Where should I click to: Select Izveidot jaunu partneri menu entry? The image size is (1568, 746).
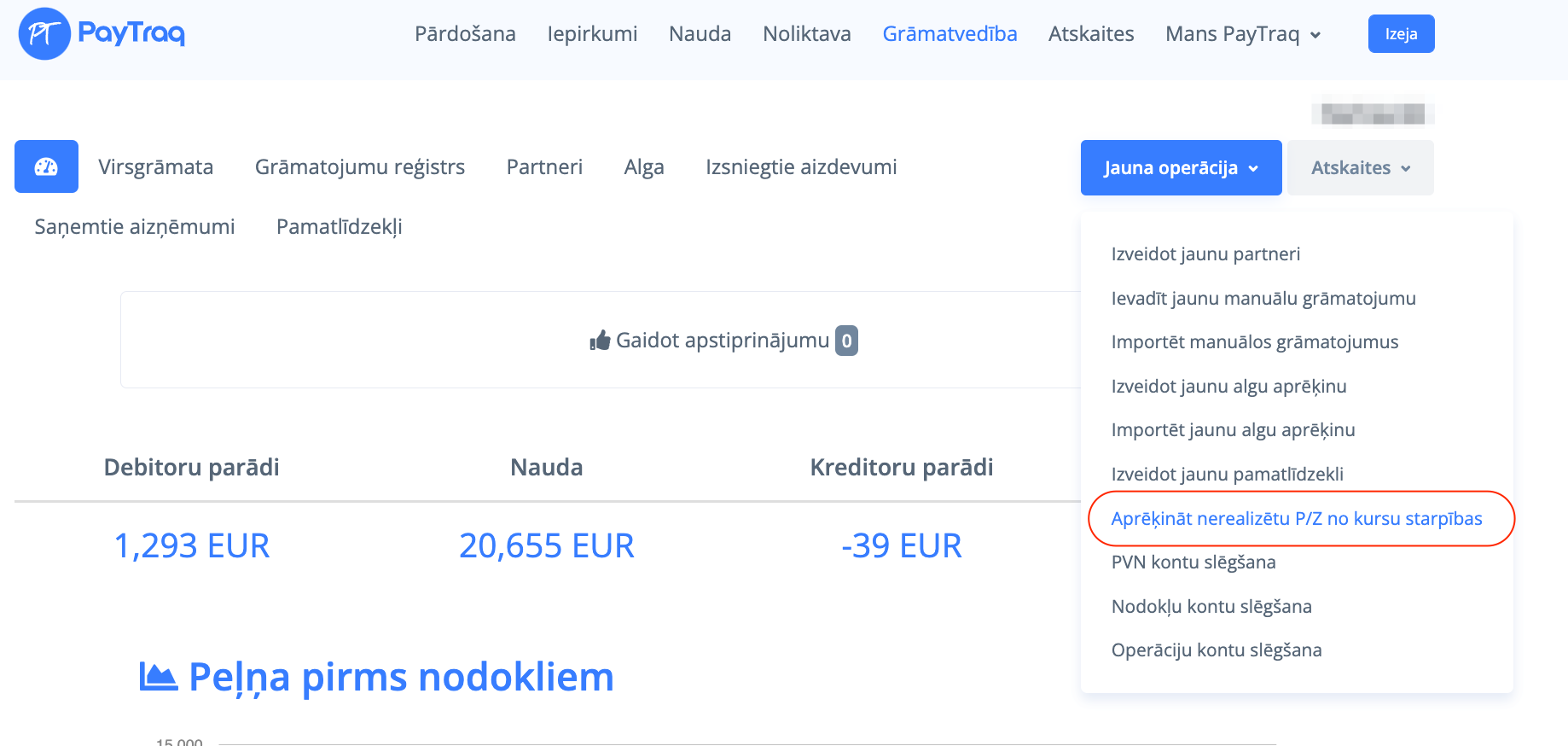(1205, 254)
